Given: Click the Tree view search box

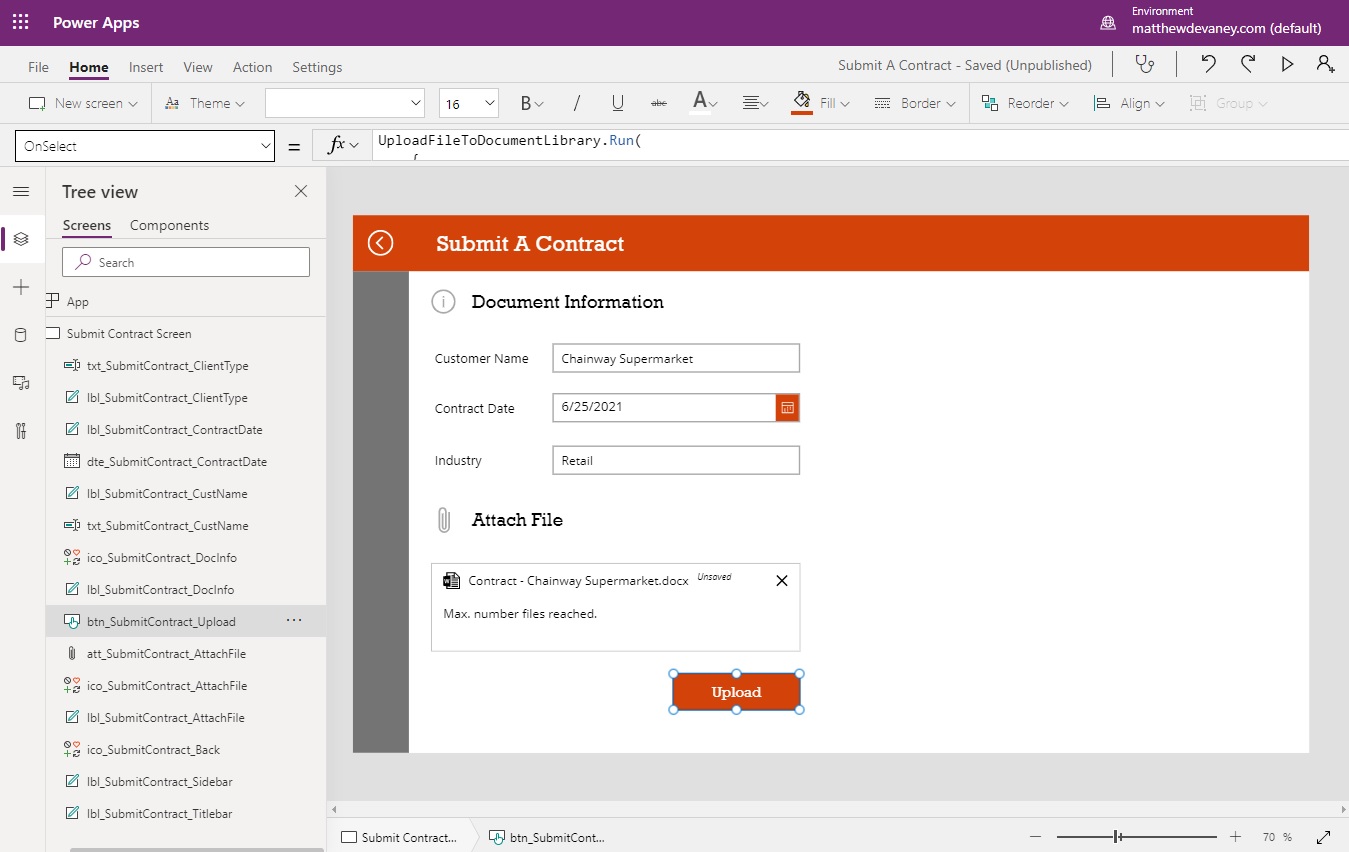Looking at the screenshot, I should pyautogui.click(x=186, y=261).
